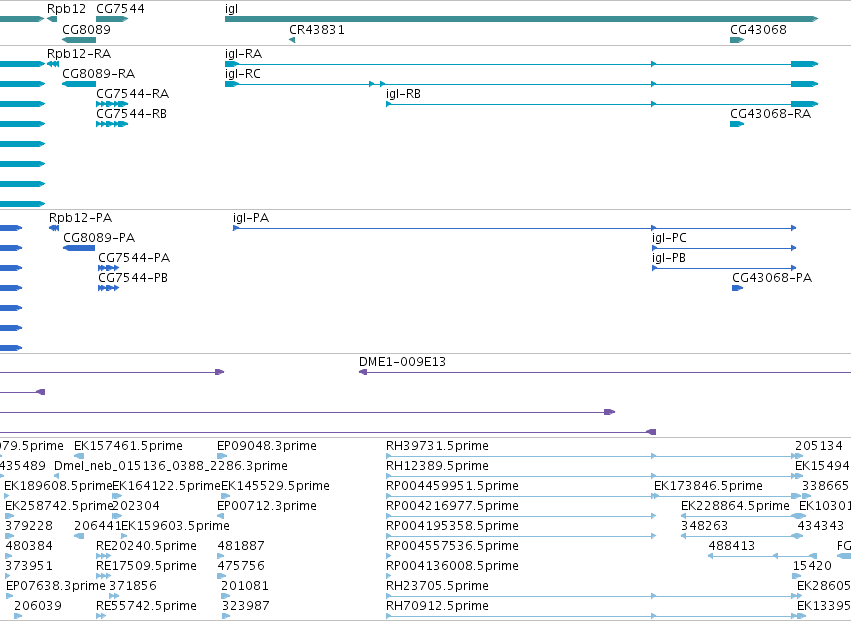This screenshot has height=621, width=851.
Task: Click feature label 371856
Action: pos(133,586)
